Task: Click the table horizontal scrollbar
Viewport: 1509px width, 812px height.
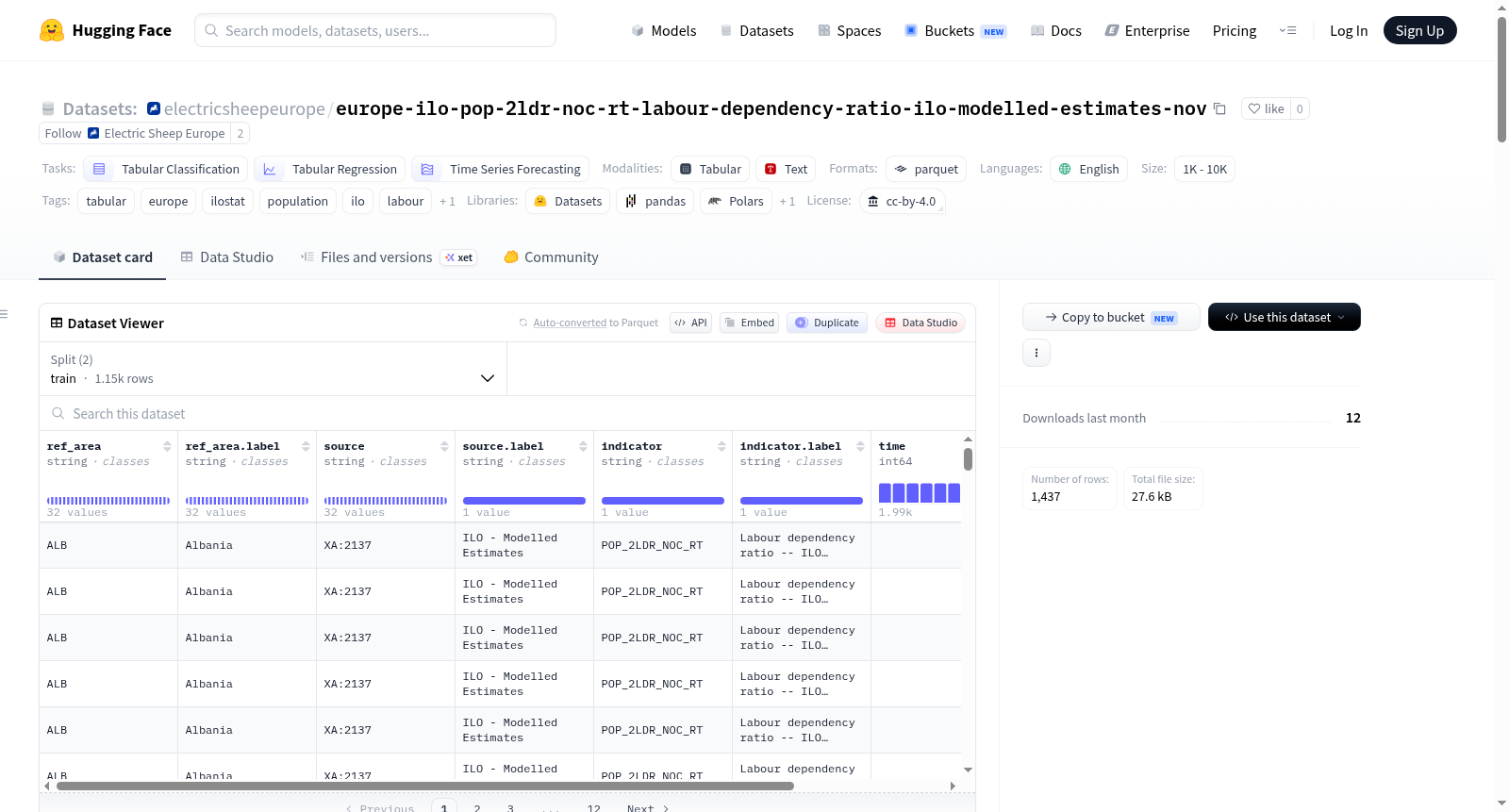Action: click(424, 786)
